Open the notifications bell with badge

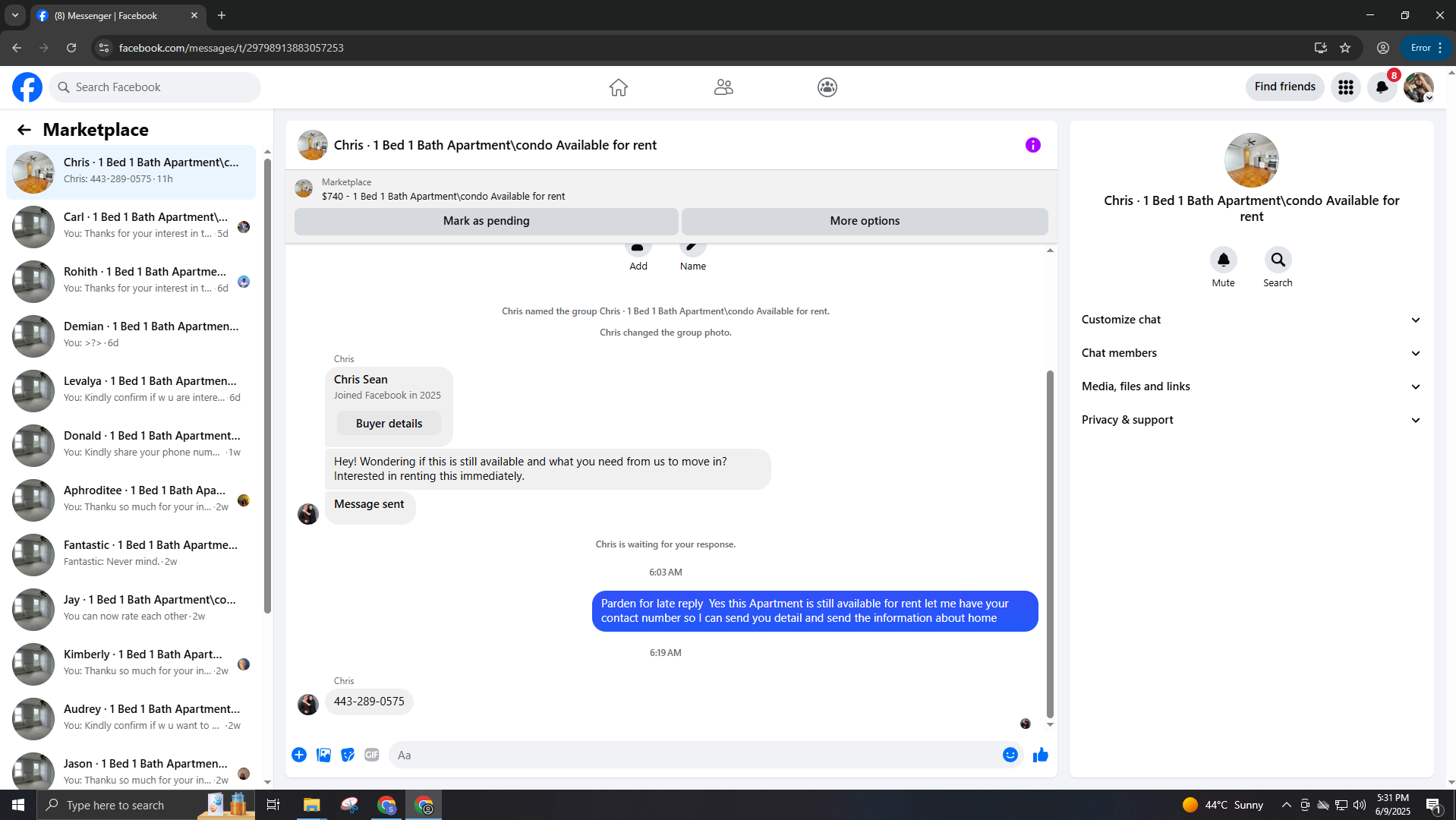(1382, 87)
